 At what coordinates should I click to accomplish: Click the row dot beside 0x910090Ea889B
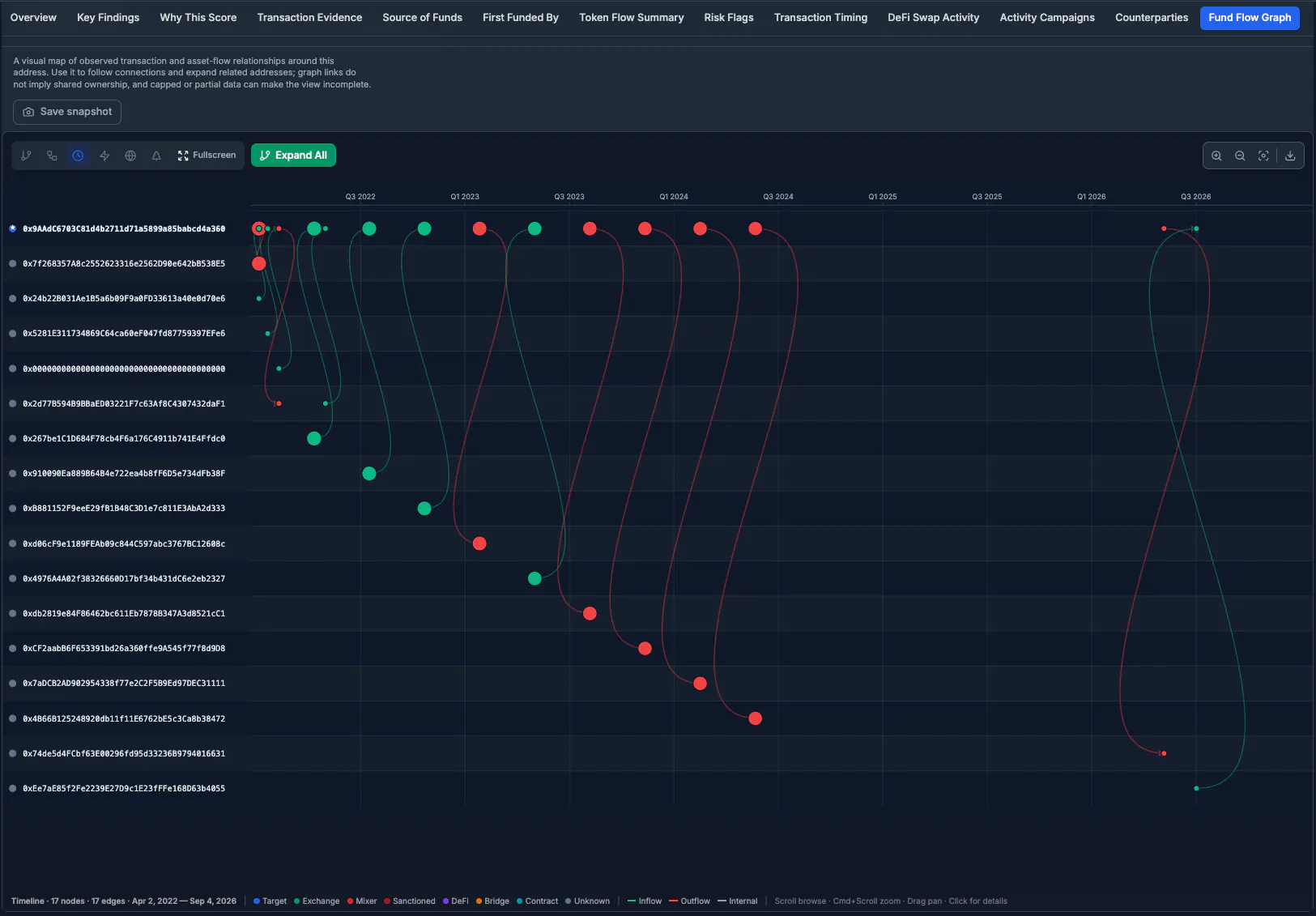pos(13,474)
